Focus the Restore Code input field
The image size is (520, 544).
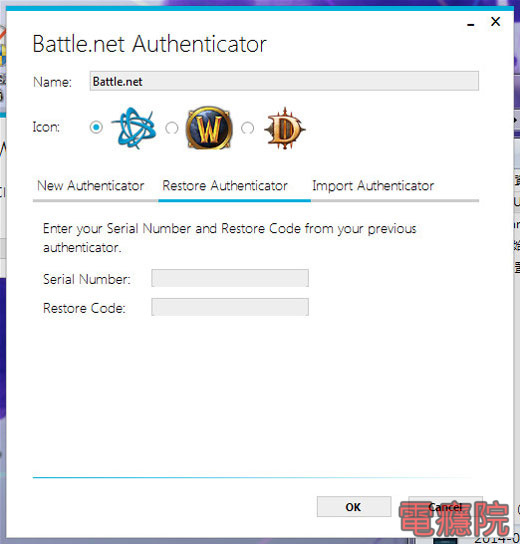click(x=230, y=307)
